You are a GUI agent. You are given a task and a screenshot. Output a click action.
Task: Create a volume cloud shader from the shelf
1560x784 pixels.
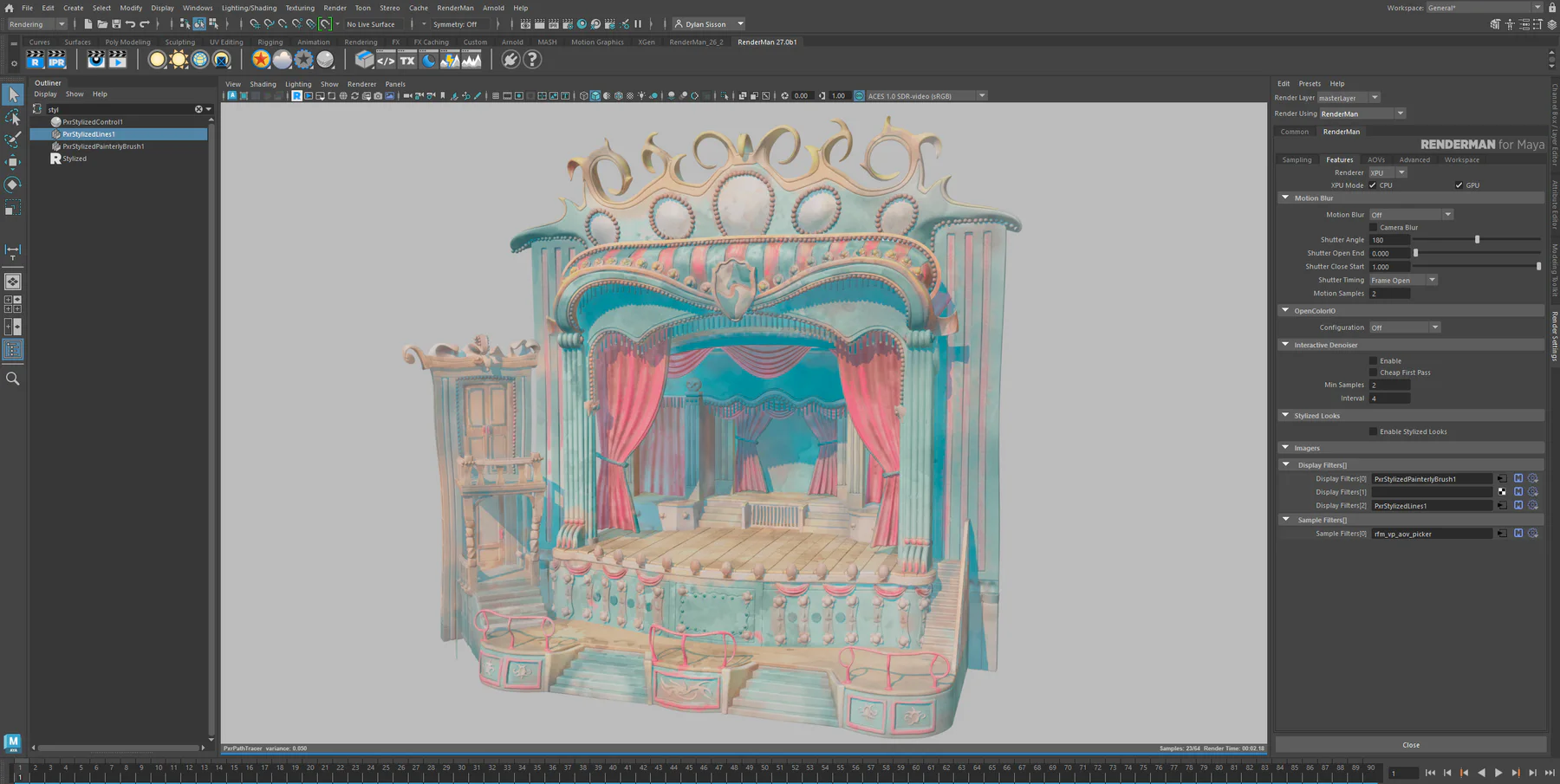click(x=283, y=59)
